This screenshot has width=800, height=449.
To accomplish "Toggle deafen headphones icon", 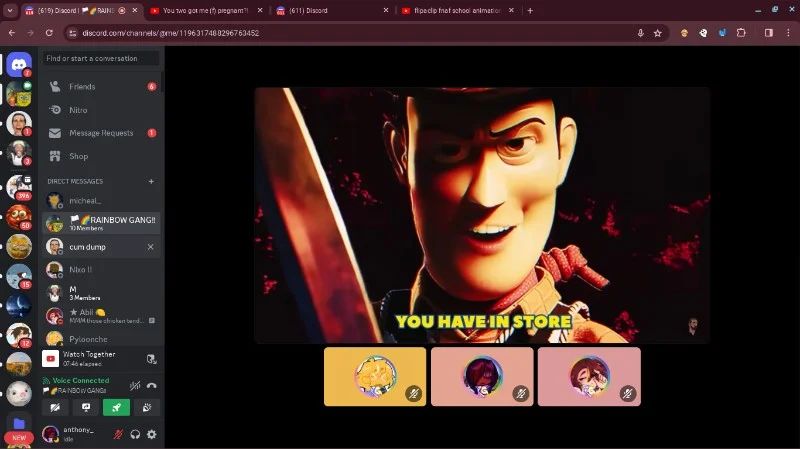I will 135,434.
